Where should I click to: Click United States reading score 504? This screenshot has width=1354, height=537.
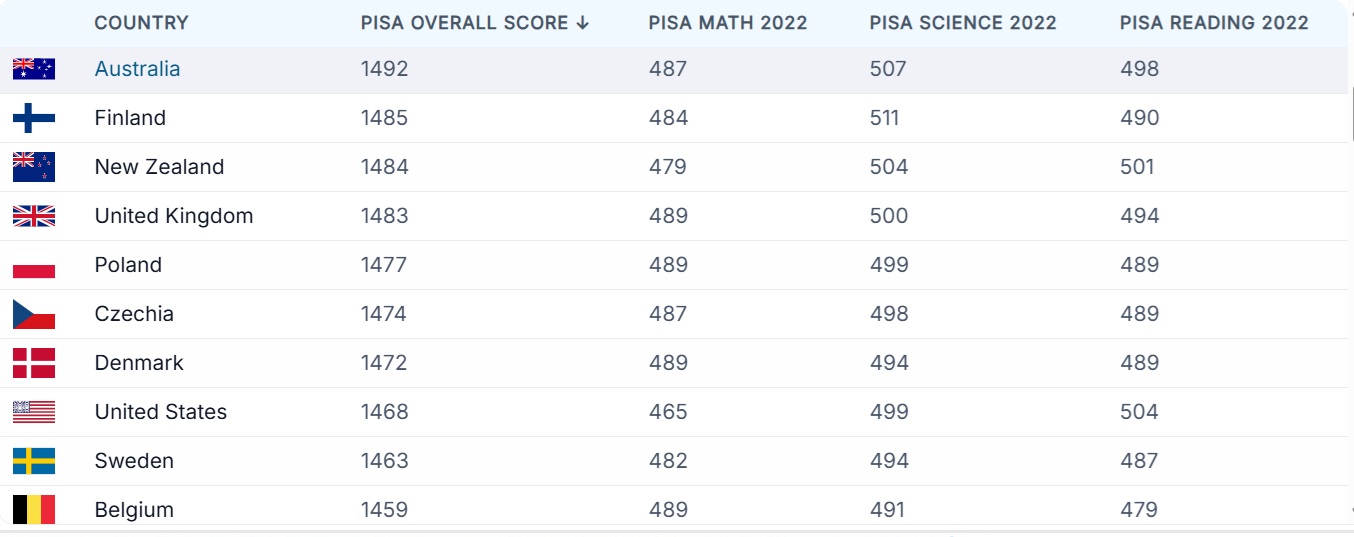click(x=1139, y=412)
